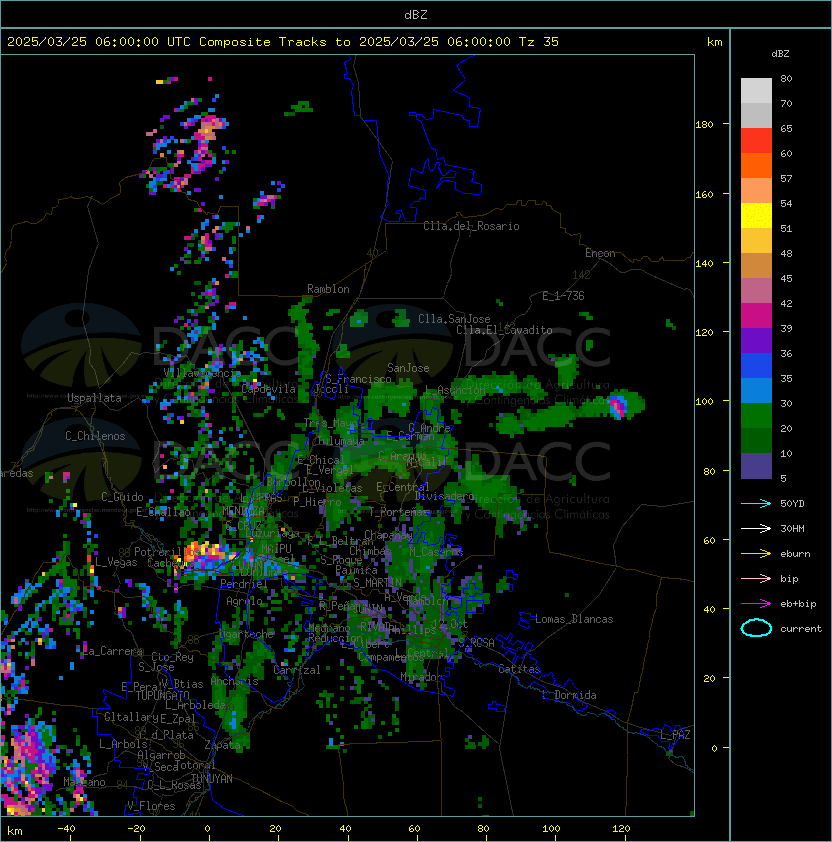
Task: Select the magenta 39–42 dBZ swatch
Action: click(x=756, y=315)
